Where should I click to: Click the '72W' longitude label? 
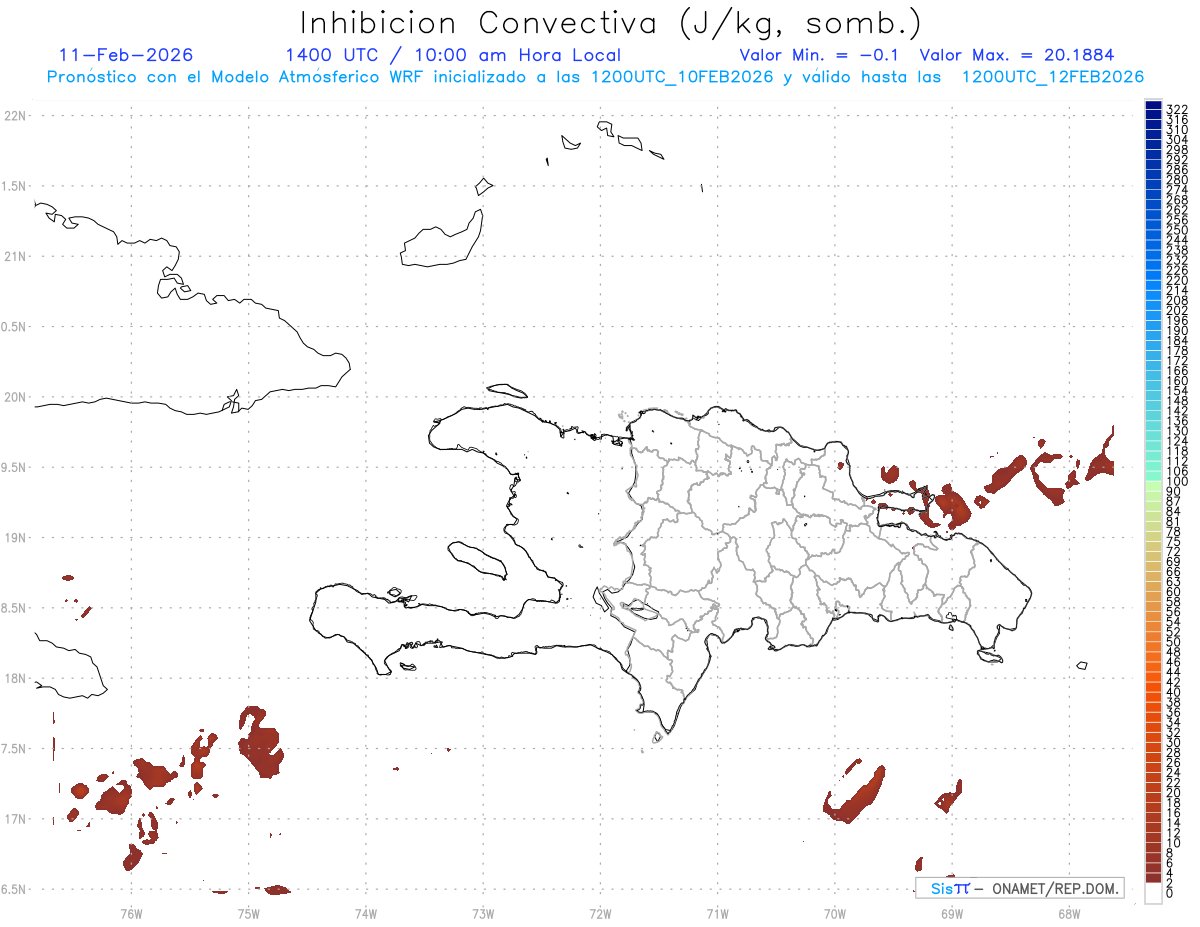pyautogui.click(x=600, y=913)
